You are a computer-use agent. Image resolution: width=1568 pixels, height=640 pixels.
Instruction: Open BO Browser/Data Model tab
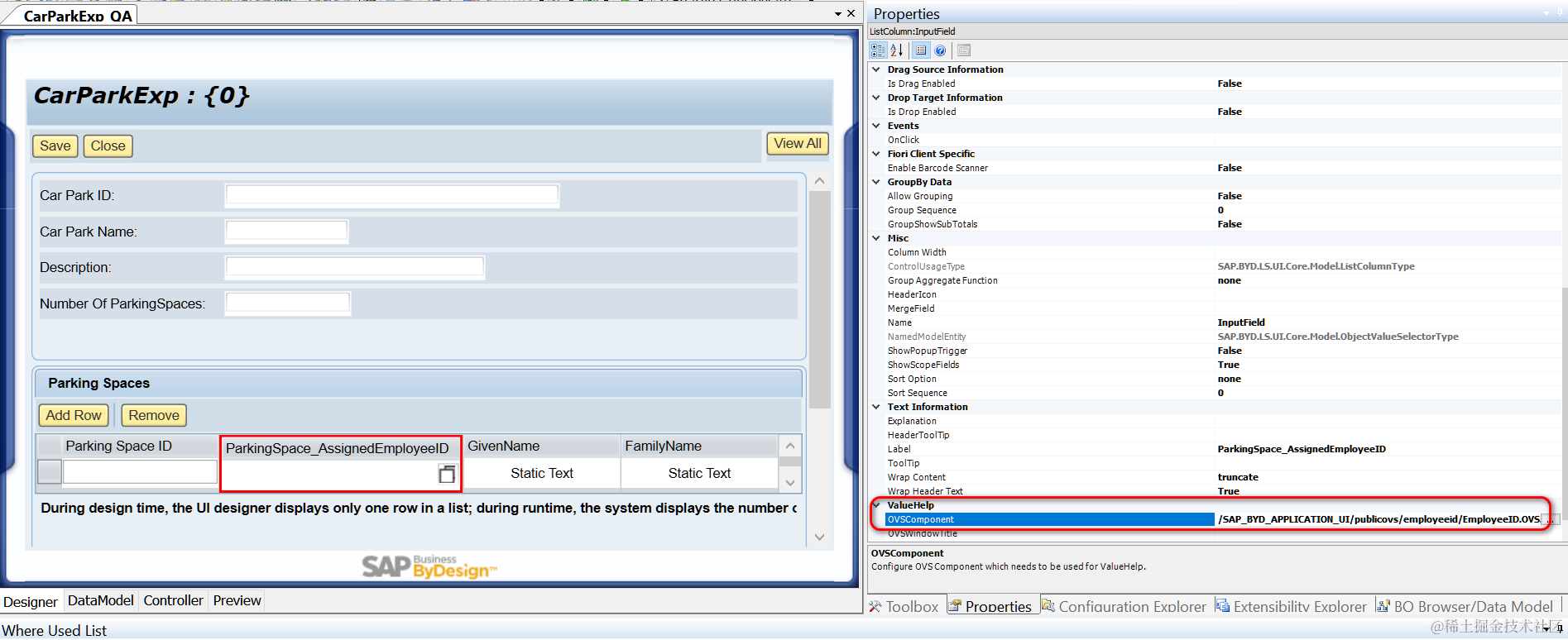1465,607
